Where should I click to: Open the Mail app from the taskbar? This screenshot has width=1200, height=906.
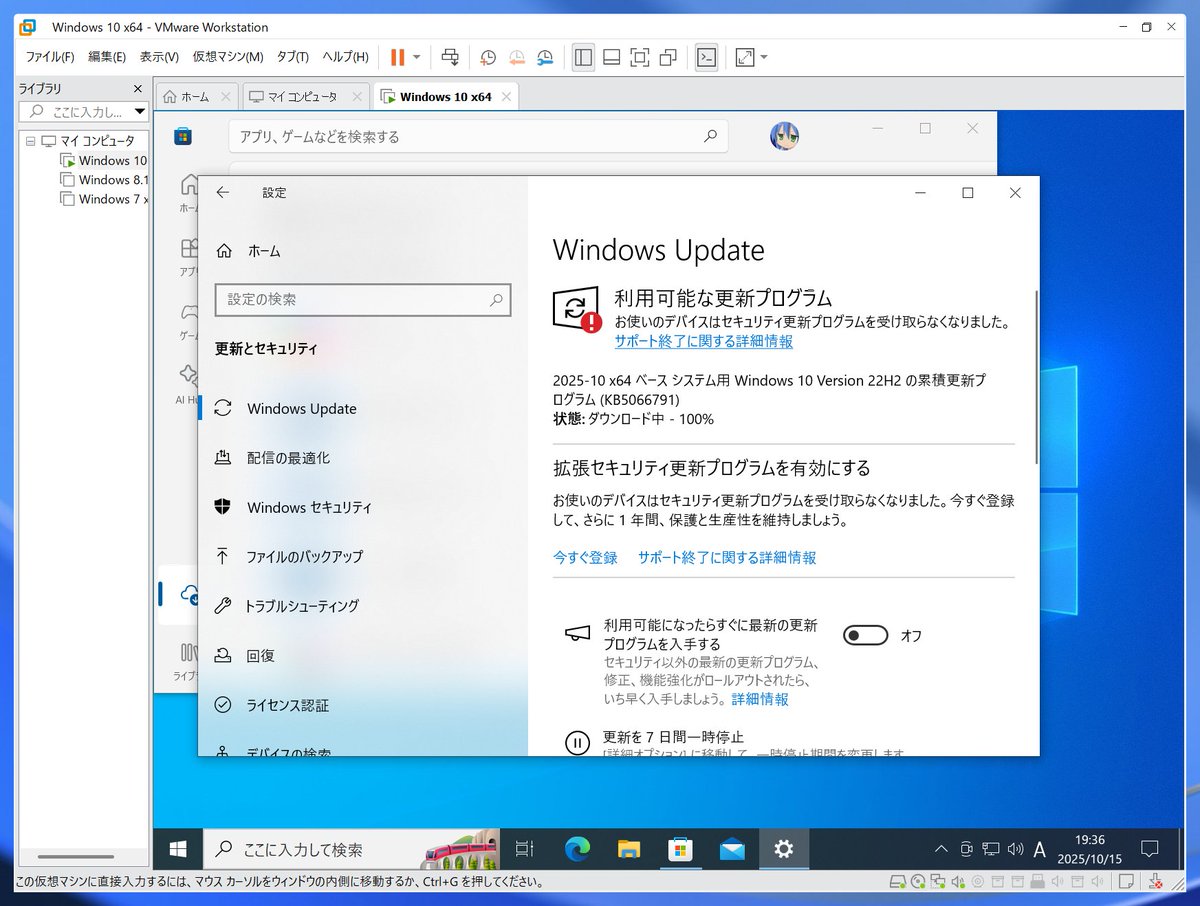[732, 850]
